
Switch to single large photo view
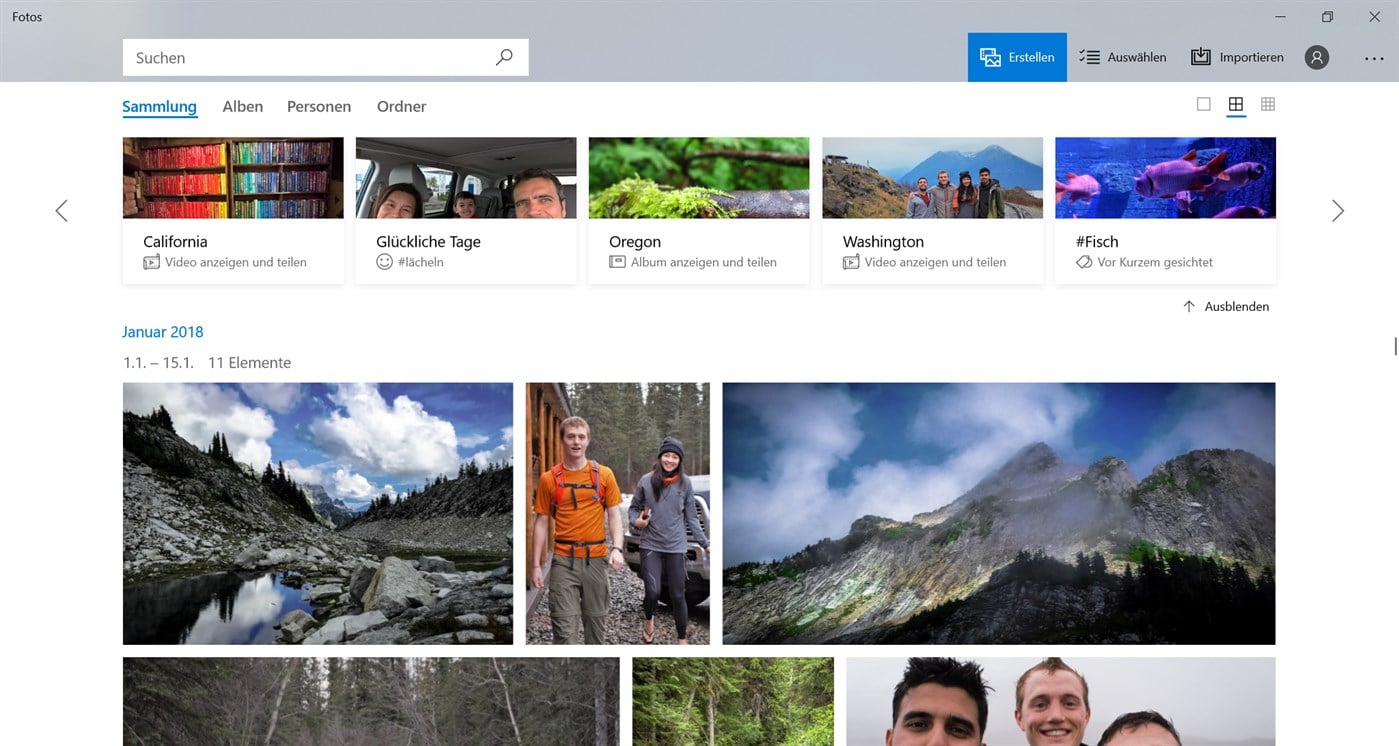point(1204,105)
